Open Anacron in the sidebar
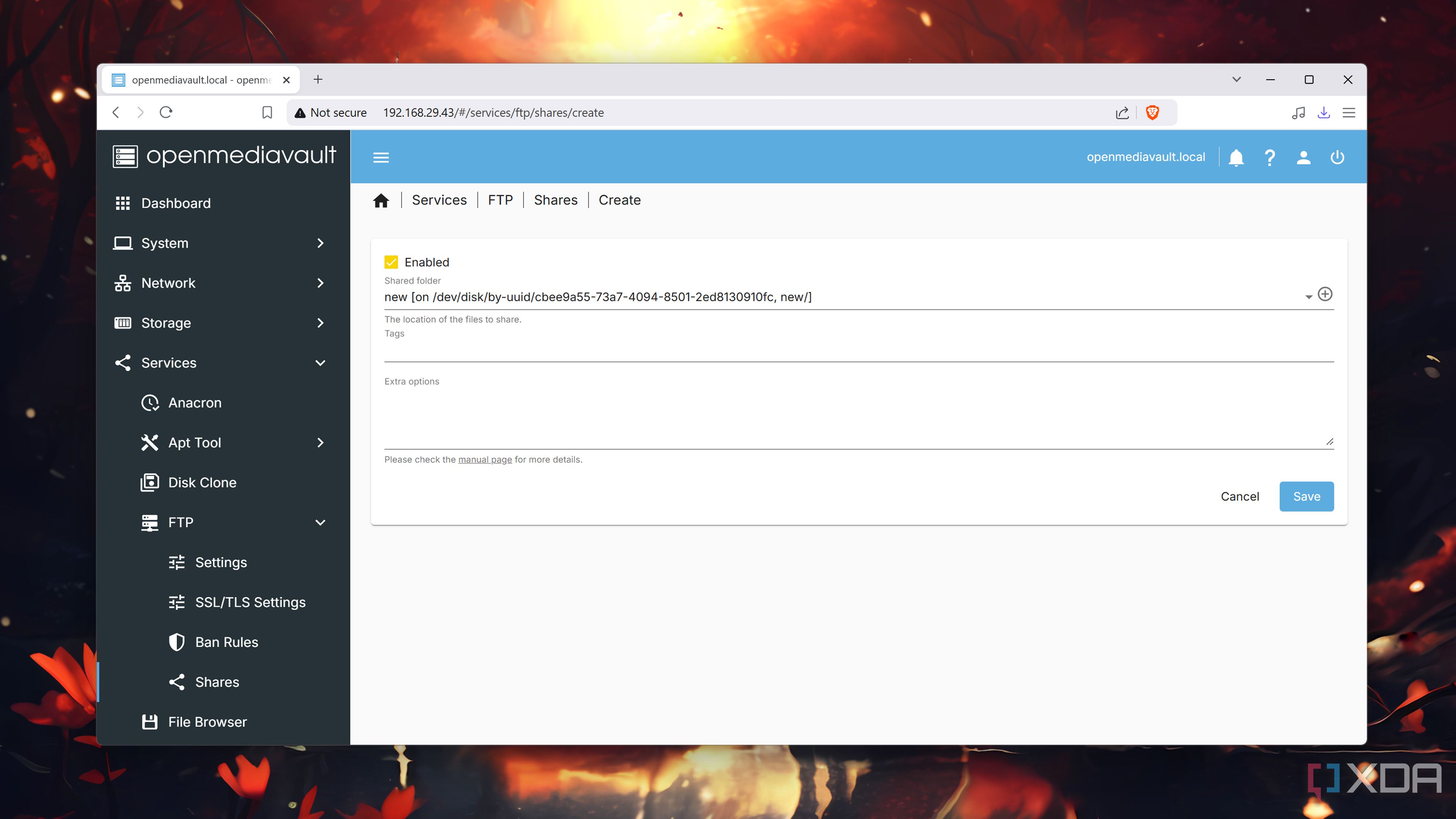1456x819 pixels. point(223,402)
